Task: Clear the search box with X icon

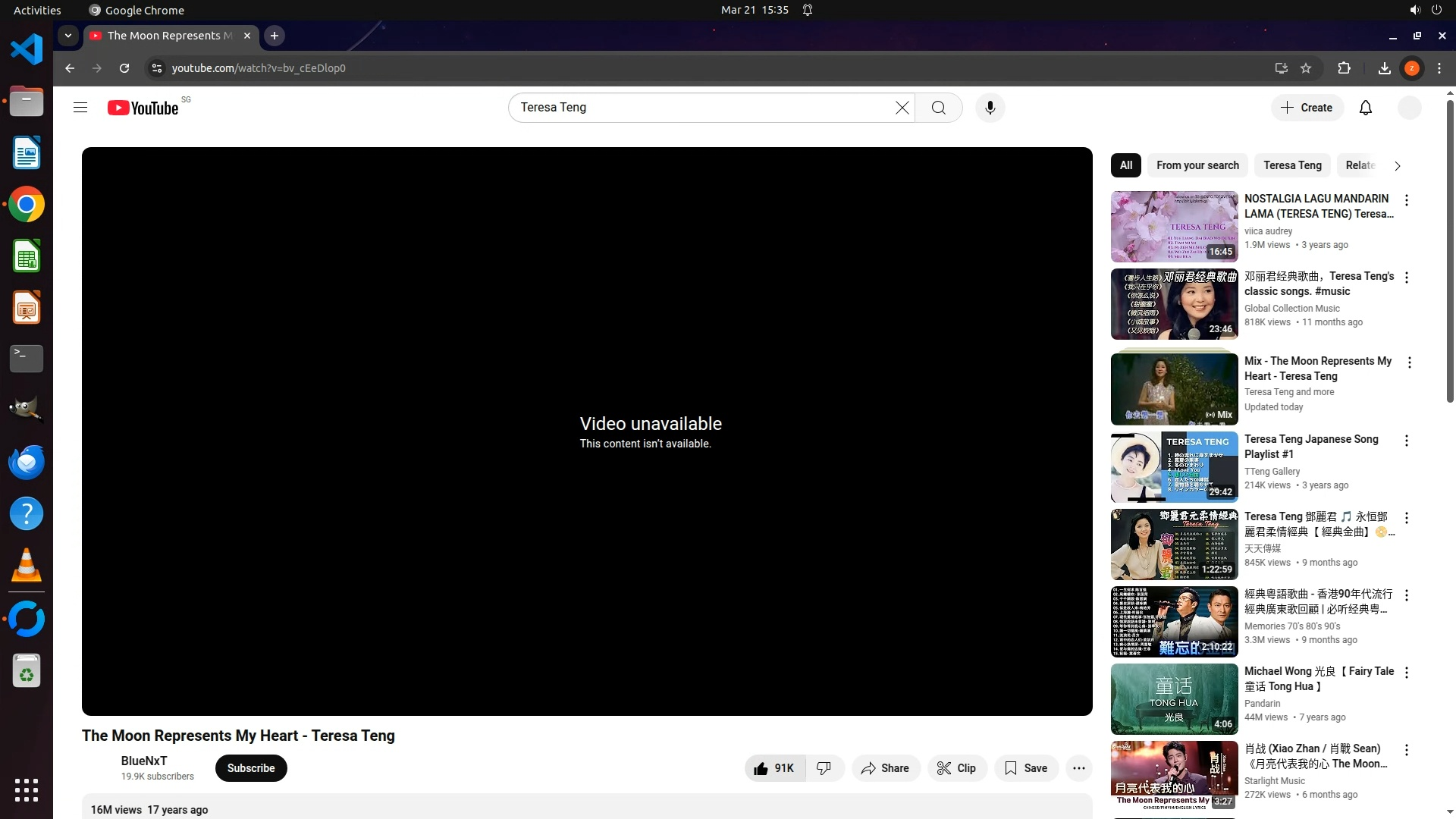Action: [902, 108]
